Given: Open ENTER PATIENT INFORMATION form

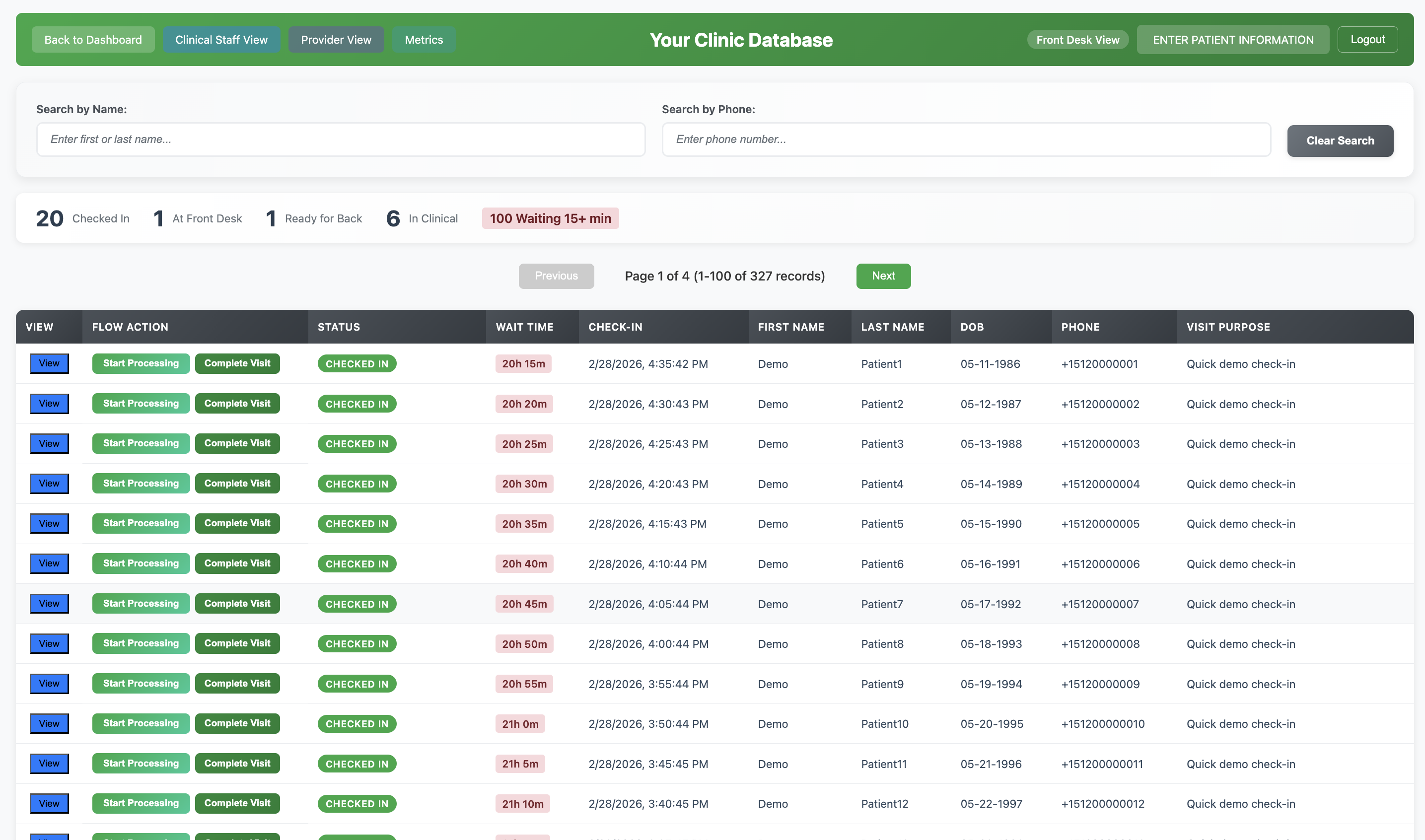Looking at the screenshot, I should tap(1232, 40).
